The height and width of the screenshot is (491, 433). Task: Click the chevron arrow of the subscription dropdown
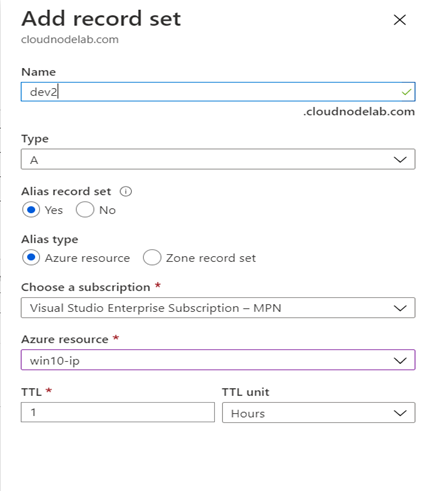(x=400, y=308)
